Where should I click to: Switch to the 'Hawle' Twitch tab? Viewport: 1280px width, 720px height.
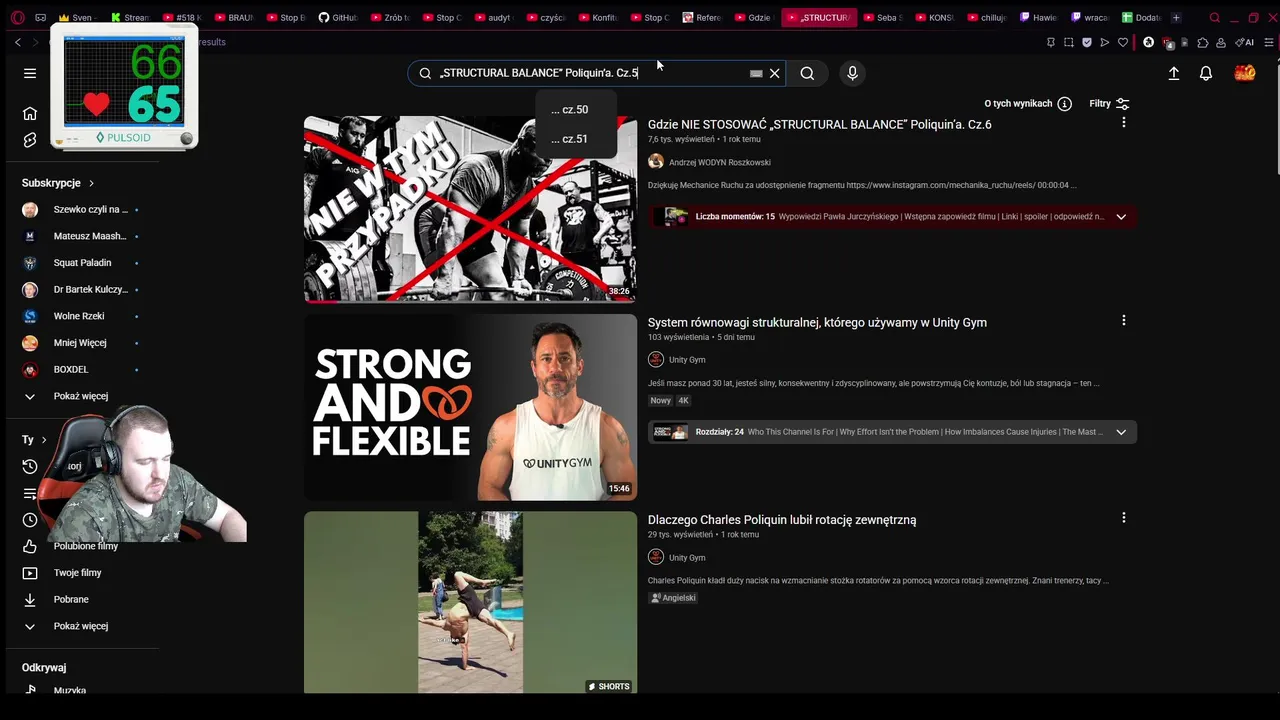(1039, 17)
